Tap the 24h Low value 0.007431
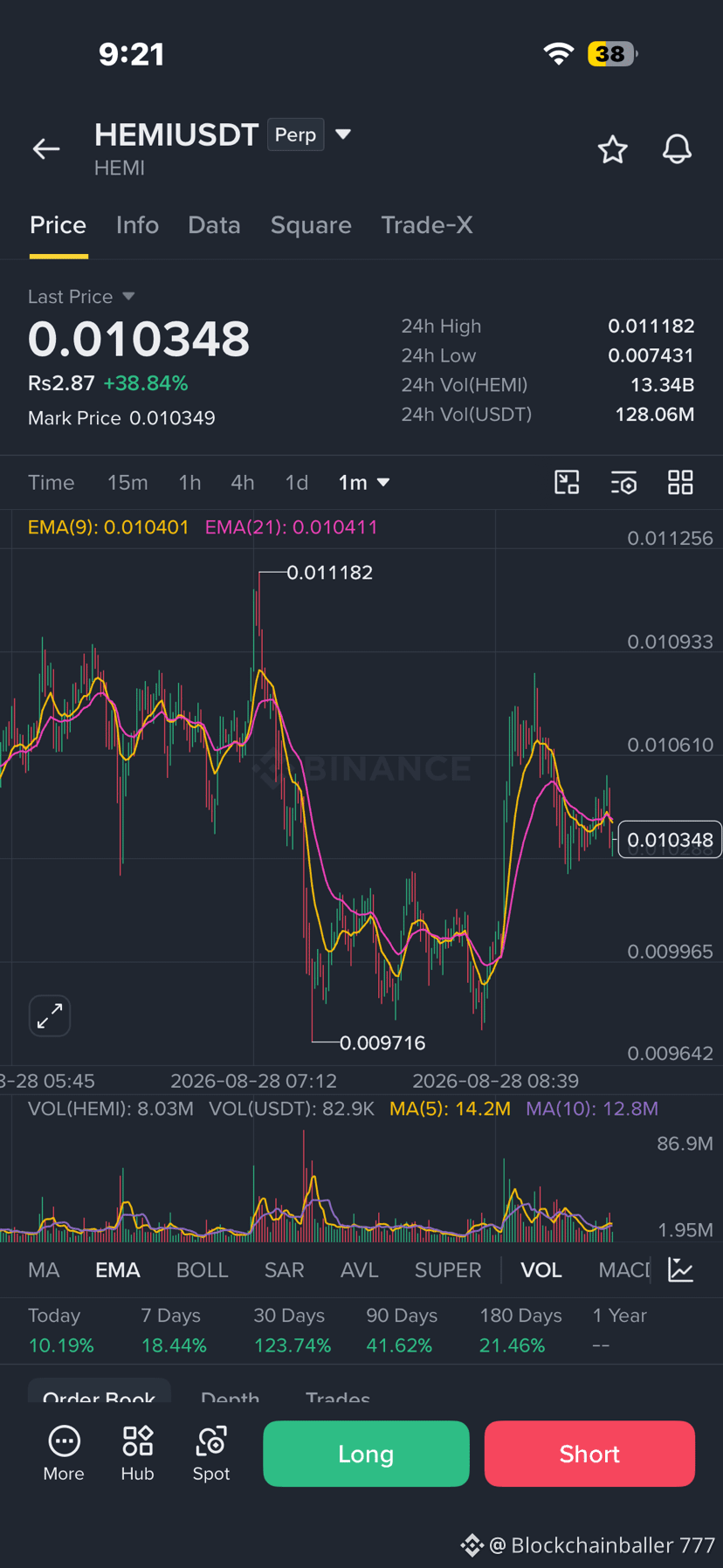Image resolution: width=723 pixels, height=1568 pixels. point(651,356)
